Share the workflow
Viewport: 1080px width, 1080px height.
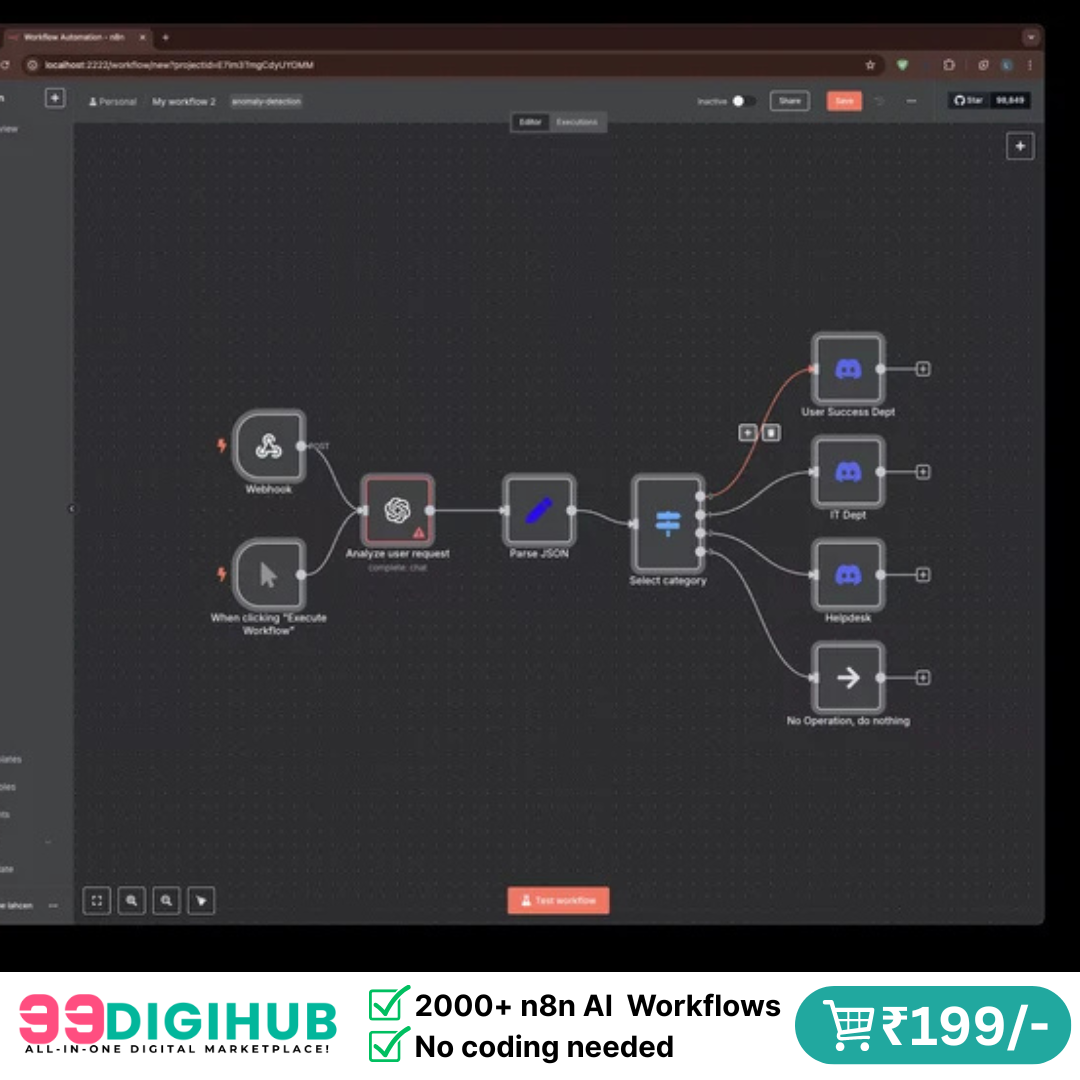(x=789, y=100)
